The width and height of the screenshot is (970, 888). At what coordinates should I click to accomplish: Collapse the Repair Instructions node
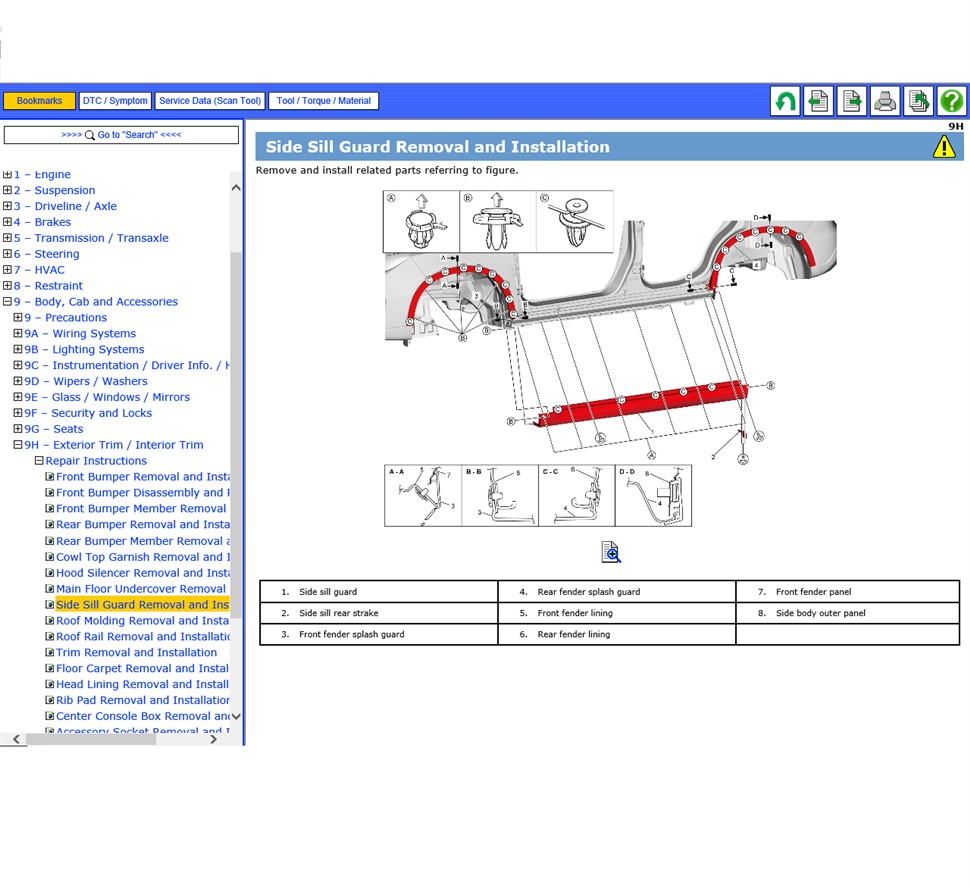pyautogui.click(x=39, y=460)
